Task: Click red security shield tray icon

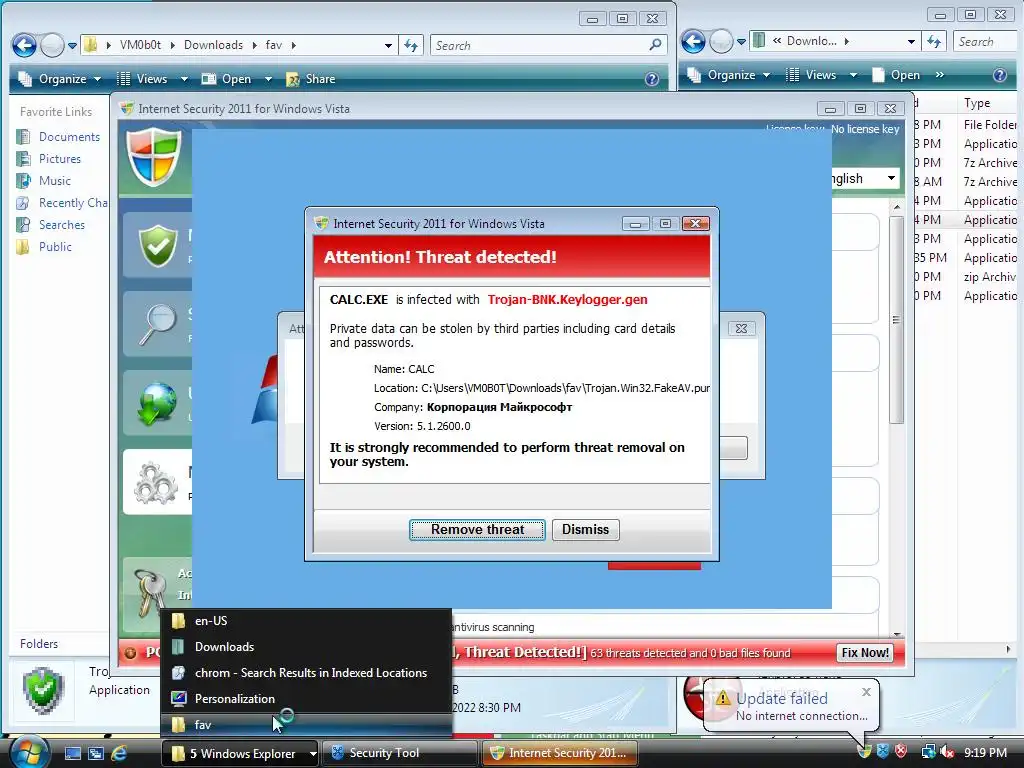Action: click(x=901, y=751)
